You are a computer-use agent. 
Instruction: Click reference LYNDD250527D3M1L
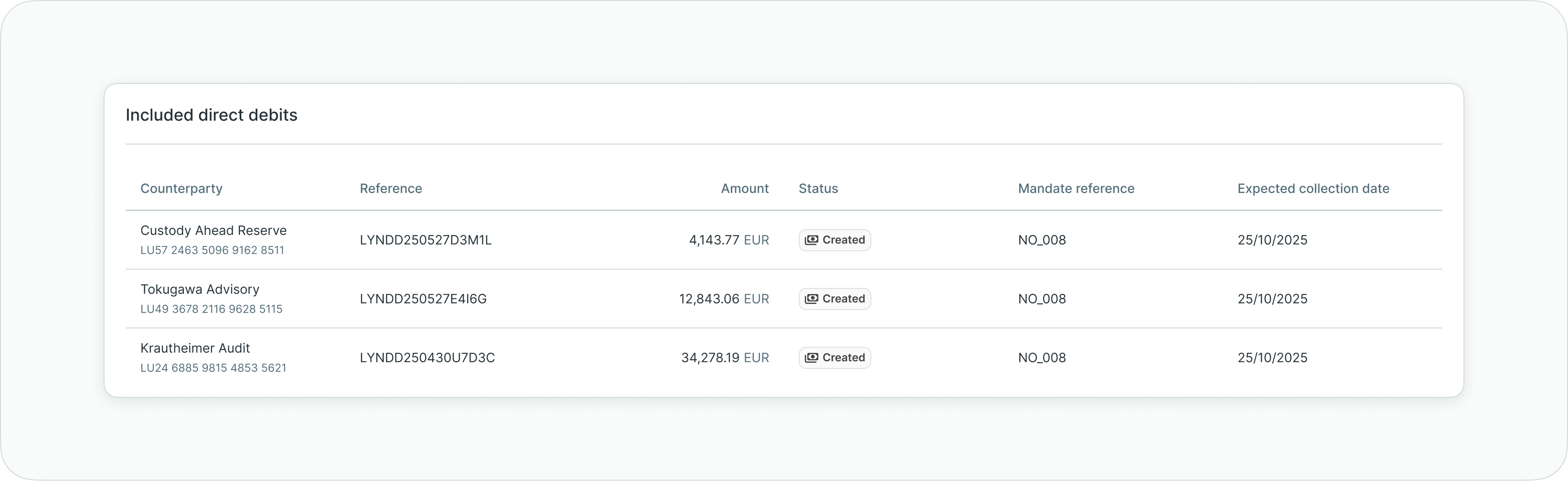[426, 240]
